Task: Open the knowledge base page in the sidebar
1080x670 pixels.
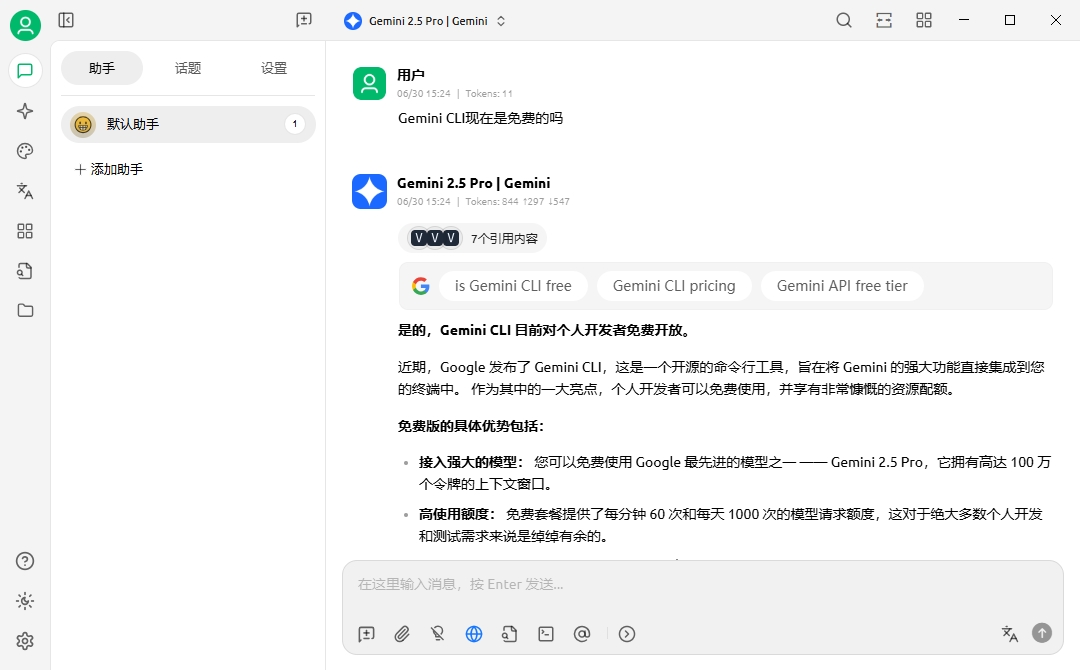Action: 25,271
